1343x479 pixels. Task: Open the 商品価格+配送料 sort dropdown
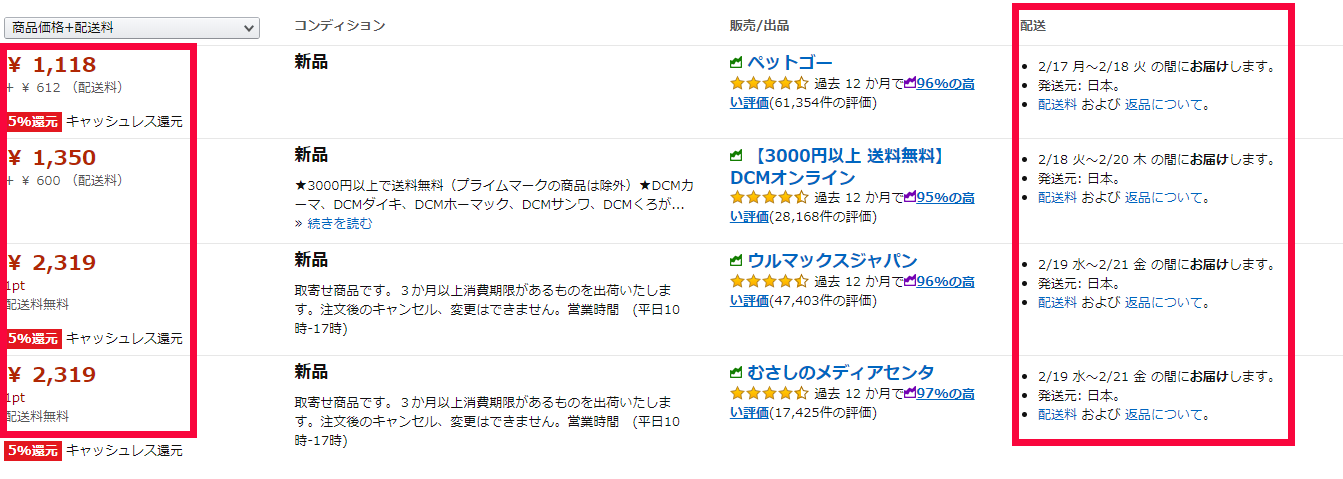click(131, 28)
